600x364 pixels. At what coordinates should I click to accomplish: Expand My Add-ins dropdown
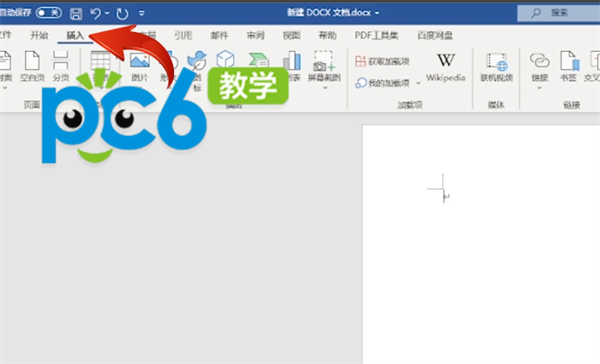click(418, 83)
